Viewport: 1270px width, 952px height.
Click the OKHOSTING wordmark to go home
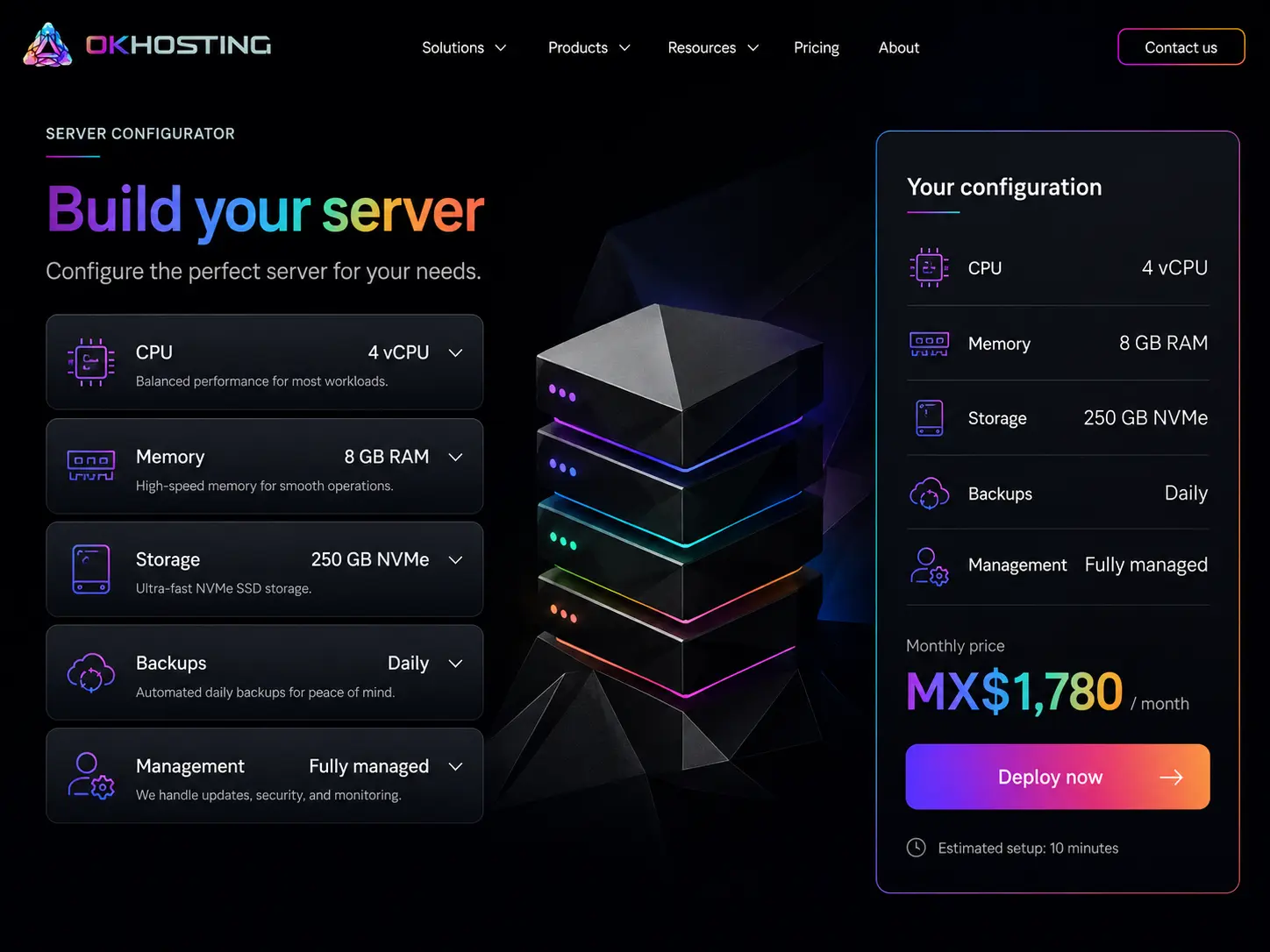pos(179,45)
